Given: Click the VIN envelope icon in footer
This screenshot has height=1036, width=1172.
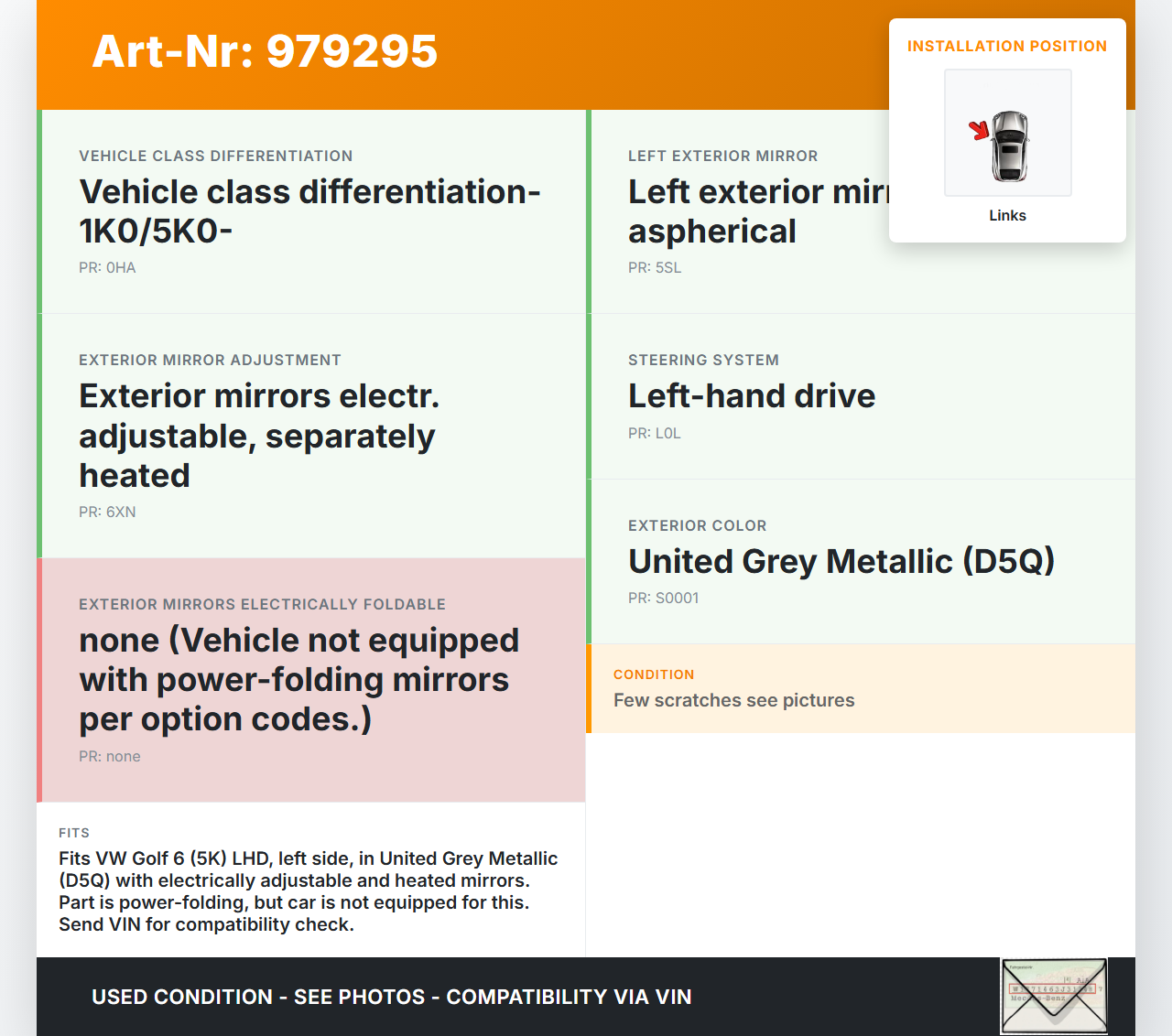Looking at the screenshot, I should [1054, 995].
